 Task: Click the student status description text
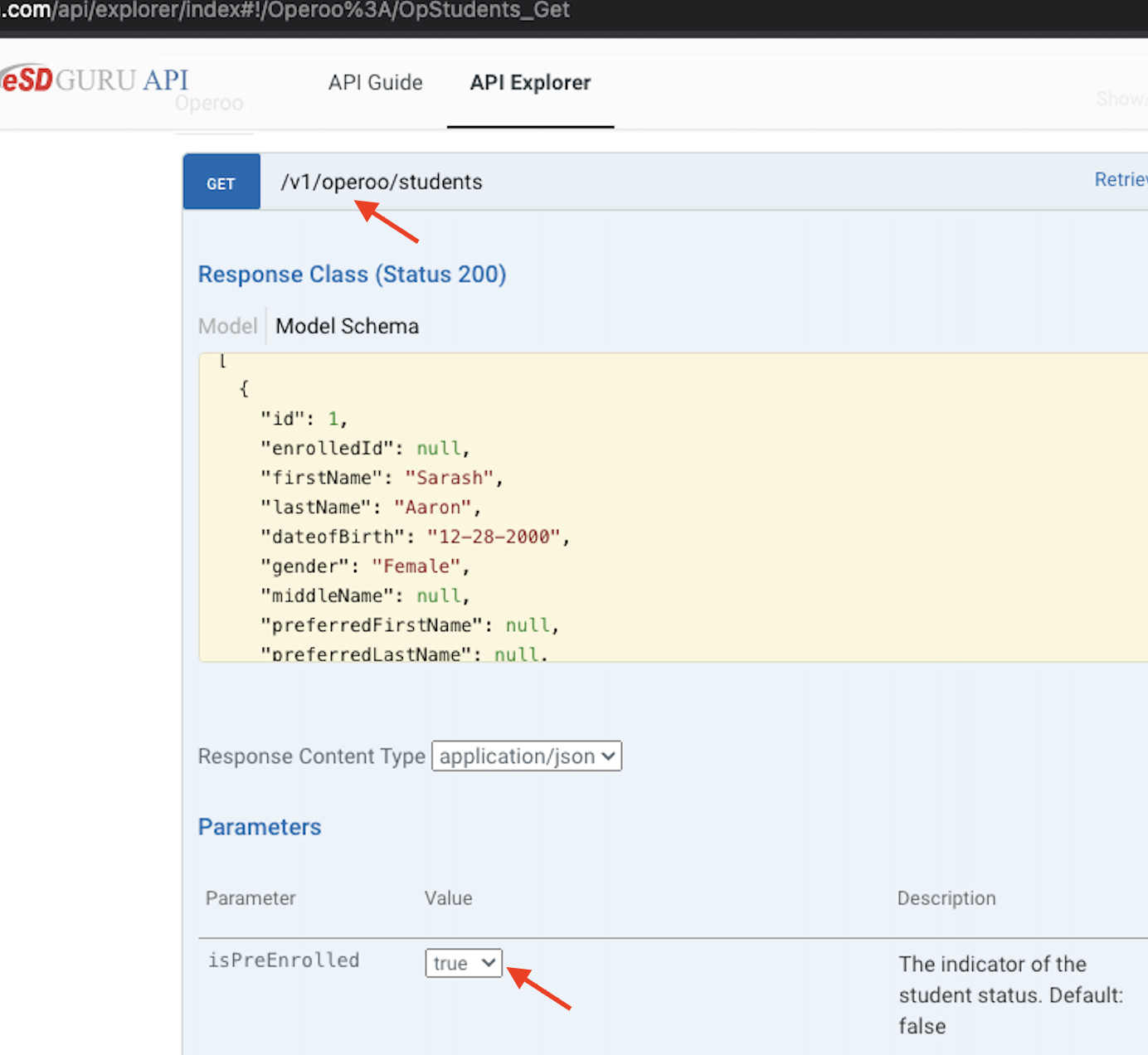1011,995
